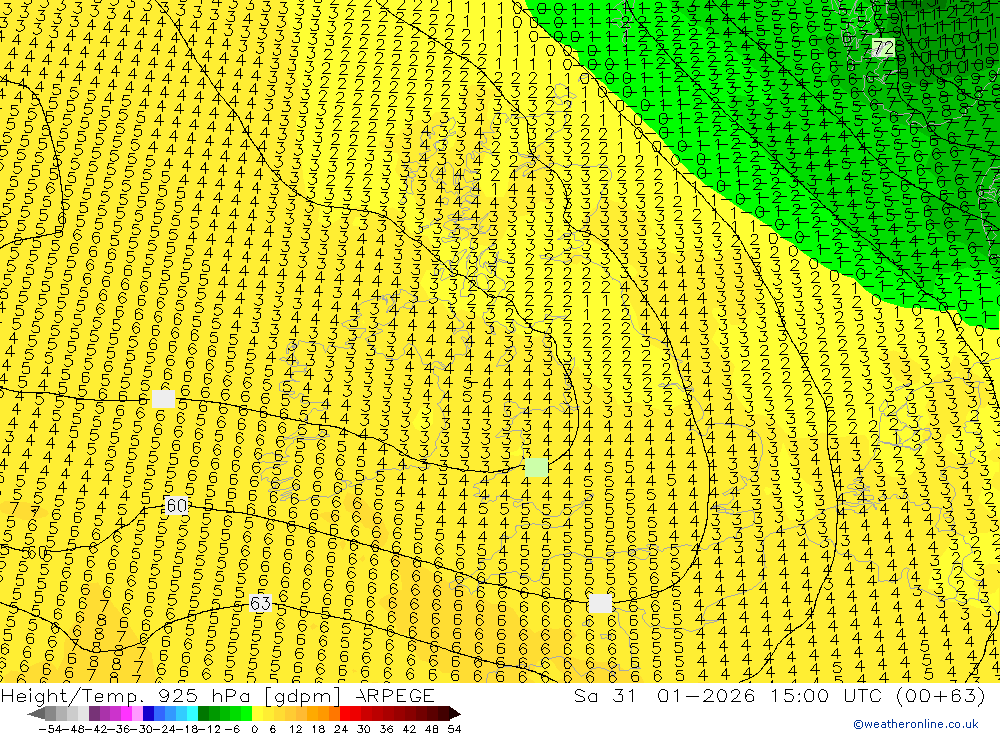Screen dimensions: 1000x733
Task: Click the 0 value on the legend scale
Action: coord(254,729)
